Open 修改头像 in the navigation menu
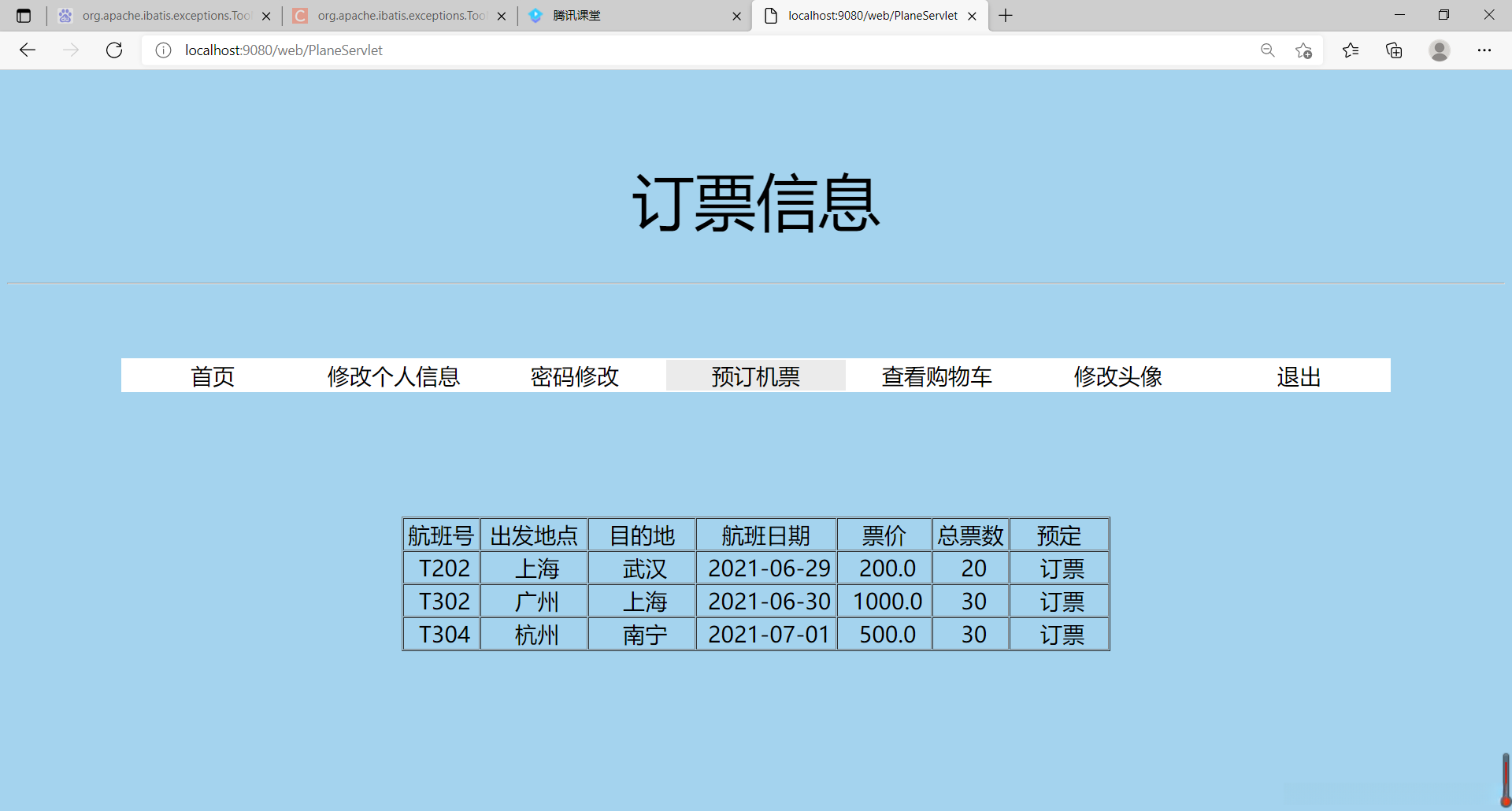1512x811 pixels. [x=1118, y=376]
